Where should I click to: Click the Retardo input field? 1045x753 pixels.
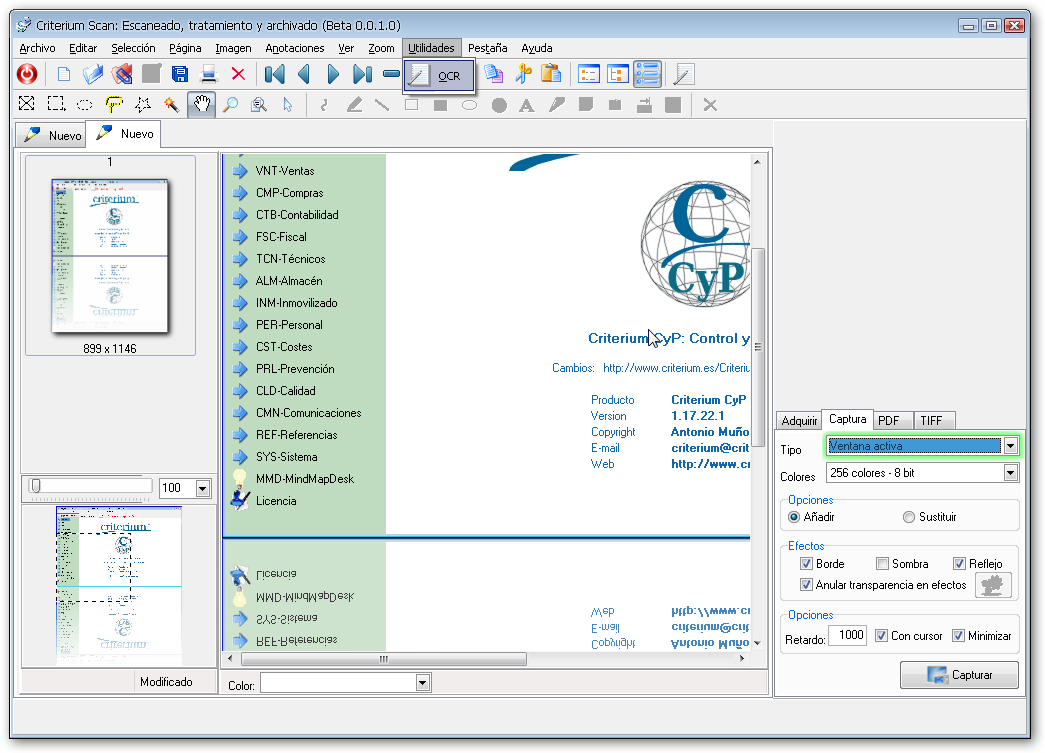[848, 636]
